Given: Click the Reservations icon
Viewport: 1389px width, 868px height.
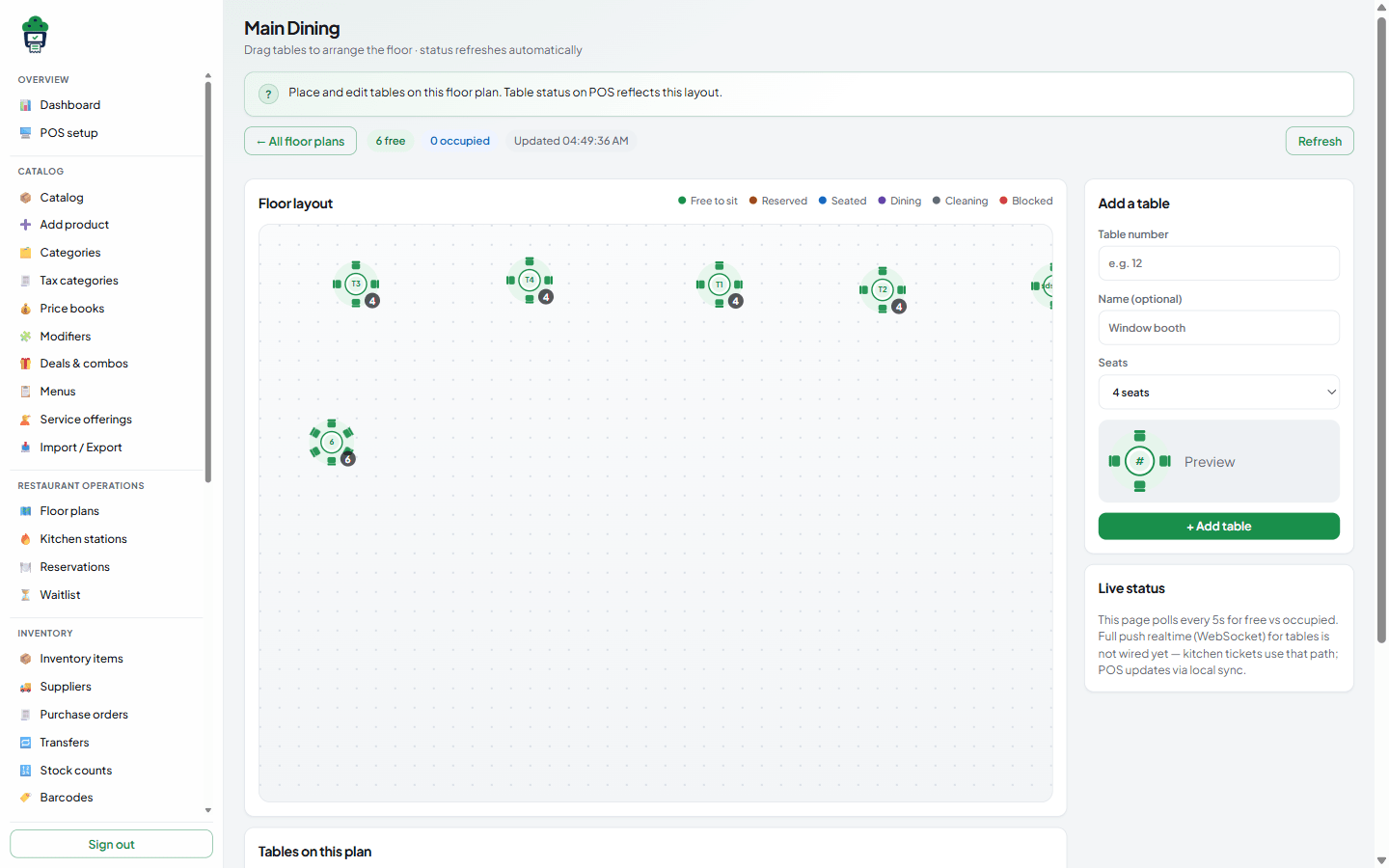Looking at the screenshot, I should tap(25, 567).
